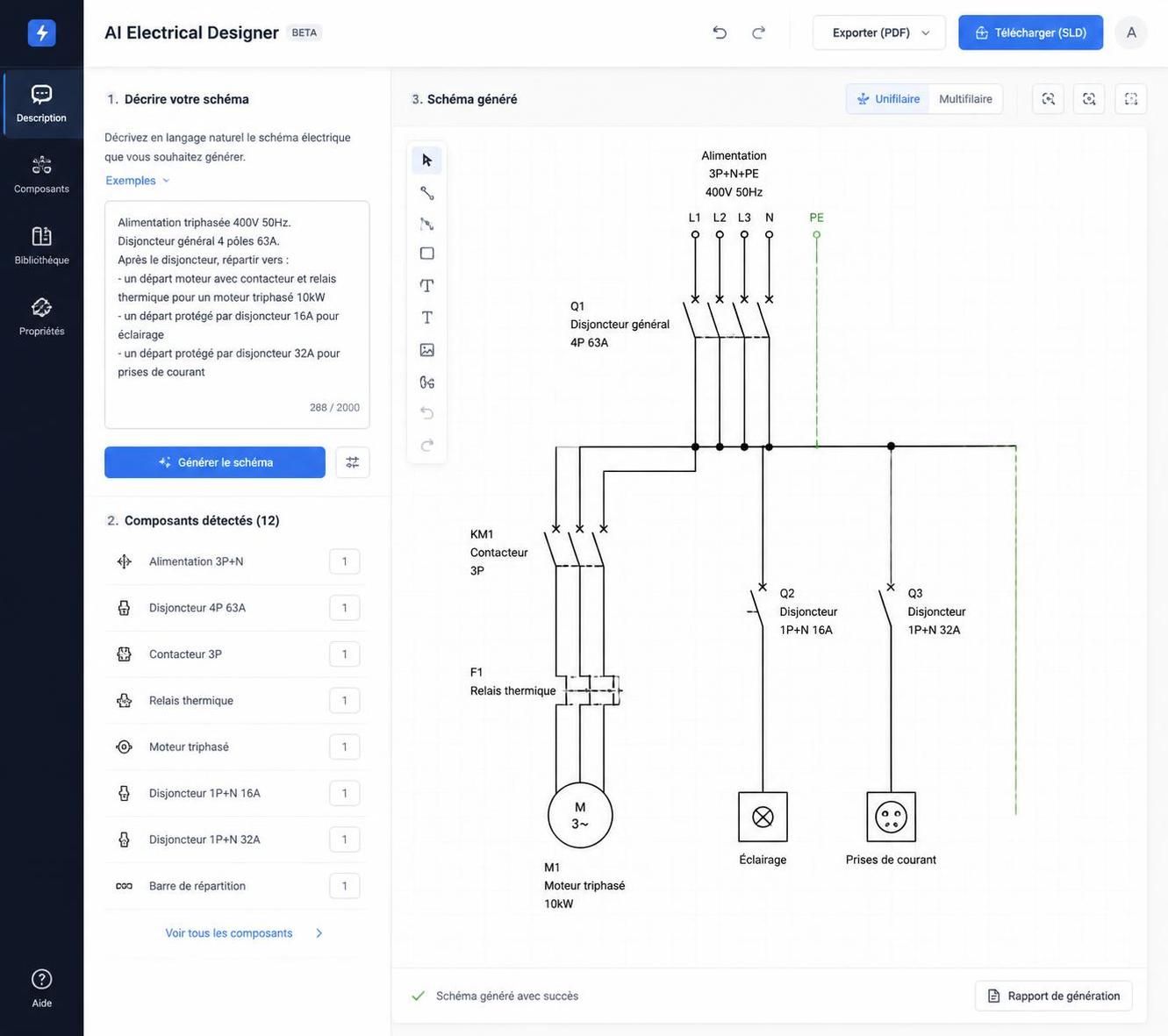This screenshot has width=1168, height=1036.
Task: Open Aide in the sidebar
Action: tap(41, 988)
